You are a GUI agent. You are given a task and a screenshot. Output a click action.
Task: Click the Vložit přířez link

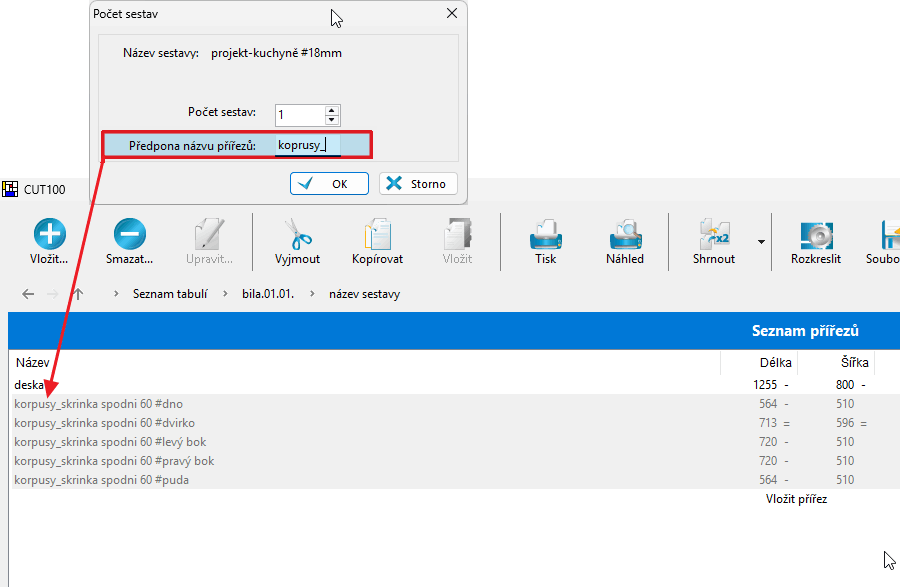coord(796,499)
